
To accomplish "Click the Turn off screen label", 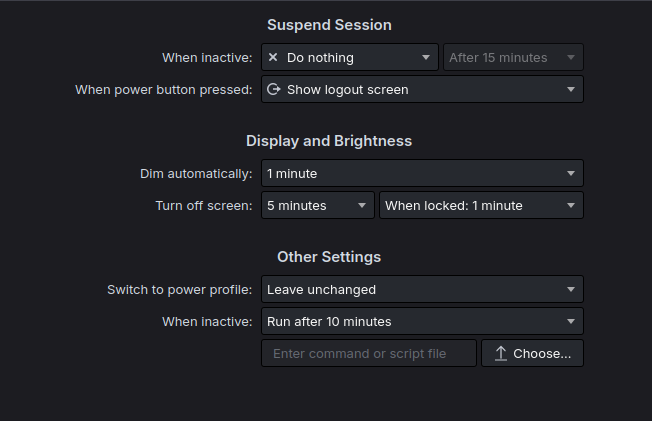I will 204,206.
